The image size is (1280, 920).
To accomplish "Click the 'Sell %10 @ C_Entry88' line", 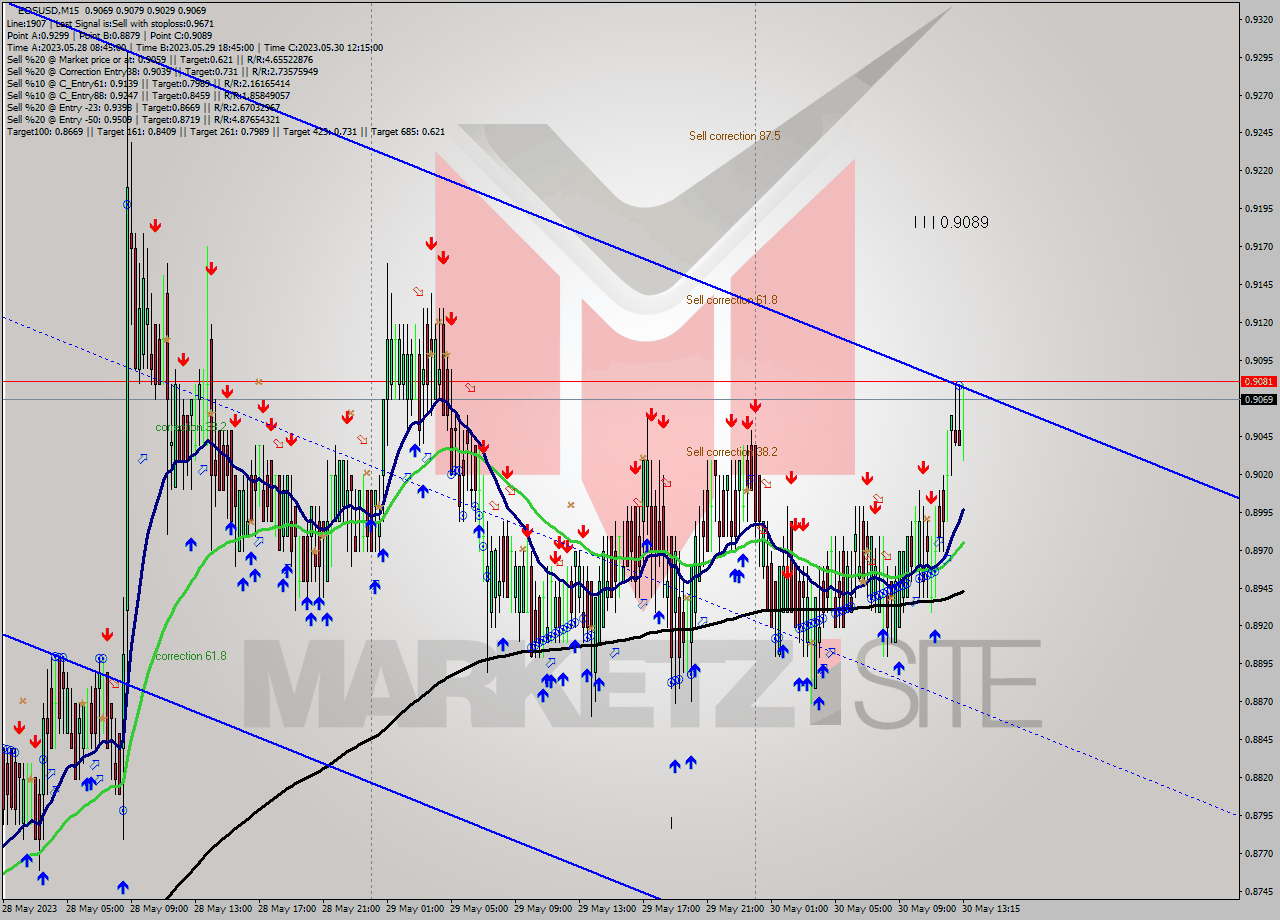I will tap(148, 95).
